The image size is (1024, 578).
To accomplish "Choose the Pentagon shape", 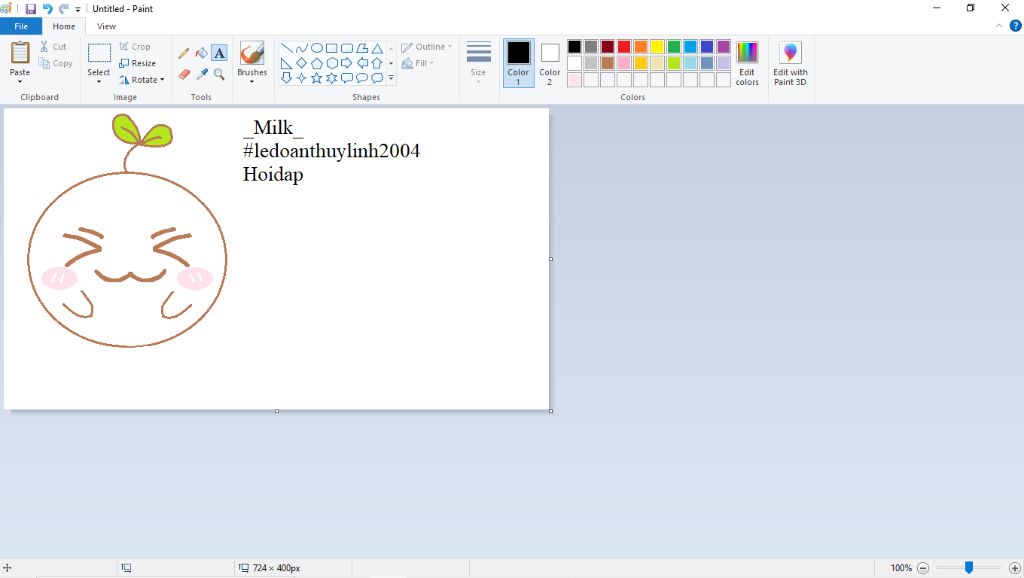I will click(x=317, y=63).
